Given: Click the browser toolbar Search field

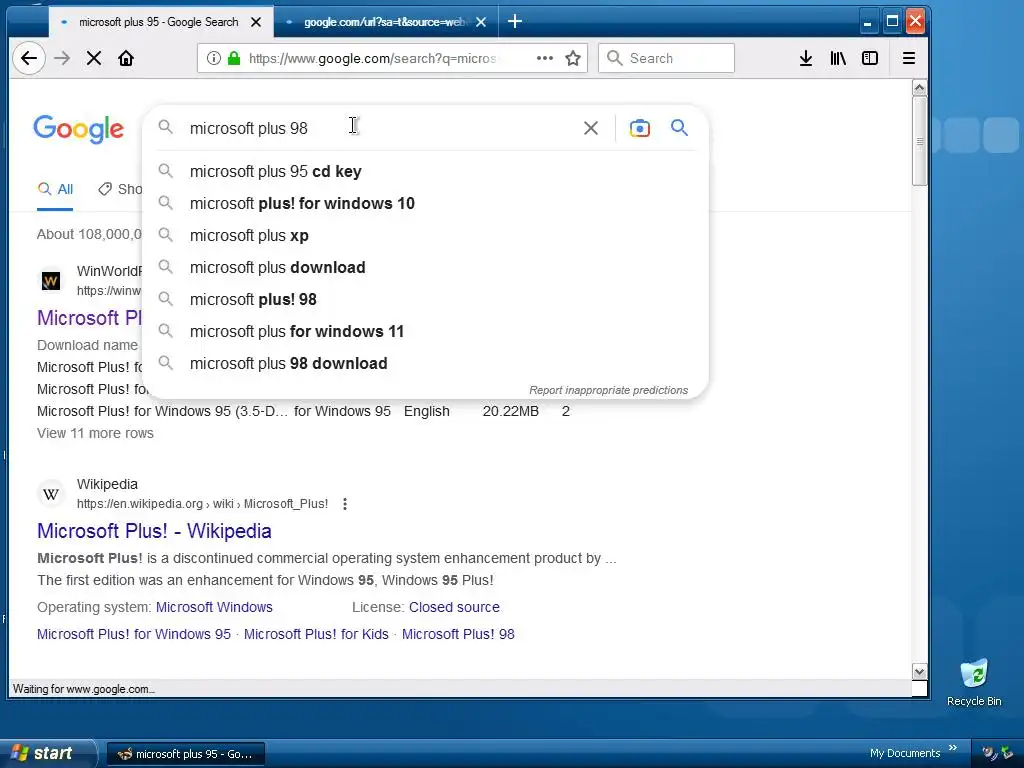Looking at the screenshot, I should point(666,58).
